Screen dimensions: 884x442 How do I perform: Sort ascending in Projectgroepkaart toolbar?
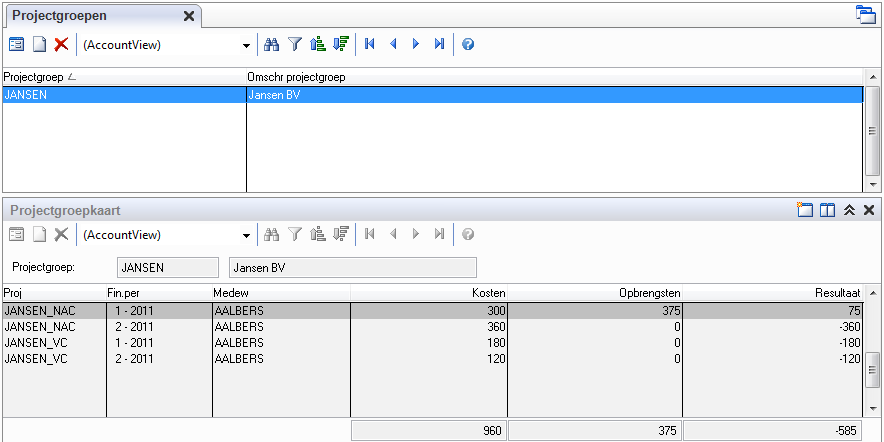point(318,235)
